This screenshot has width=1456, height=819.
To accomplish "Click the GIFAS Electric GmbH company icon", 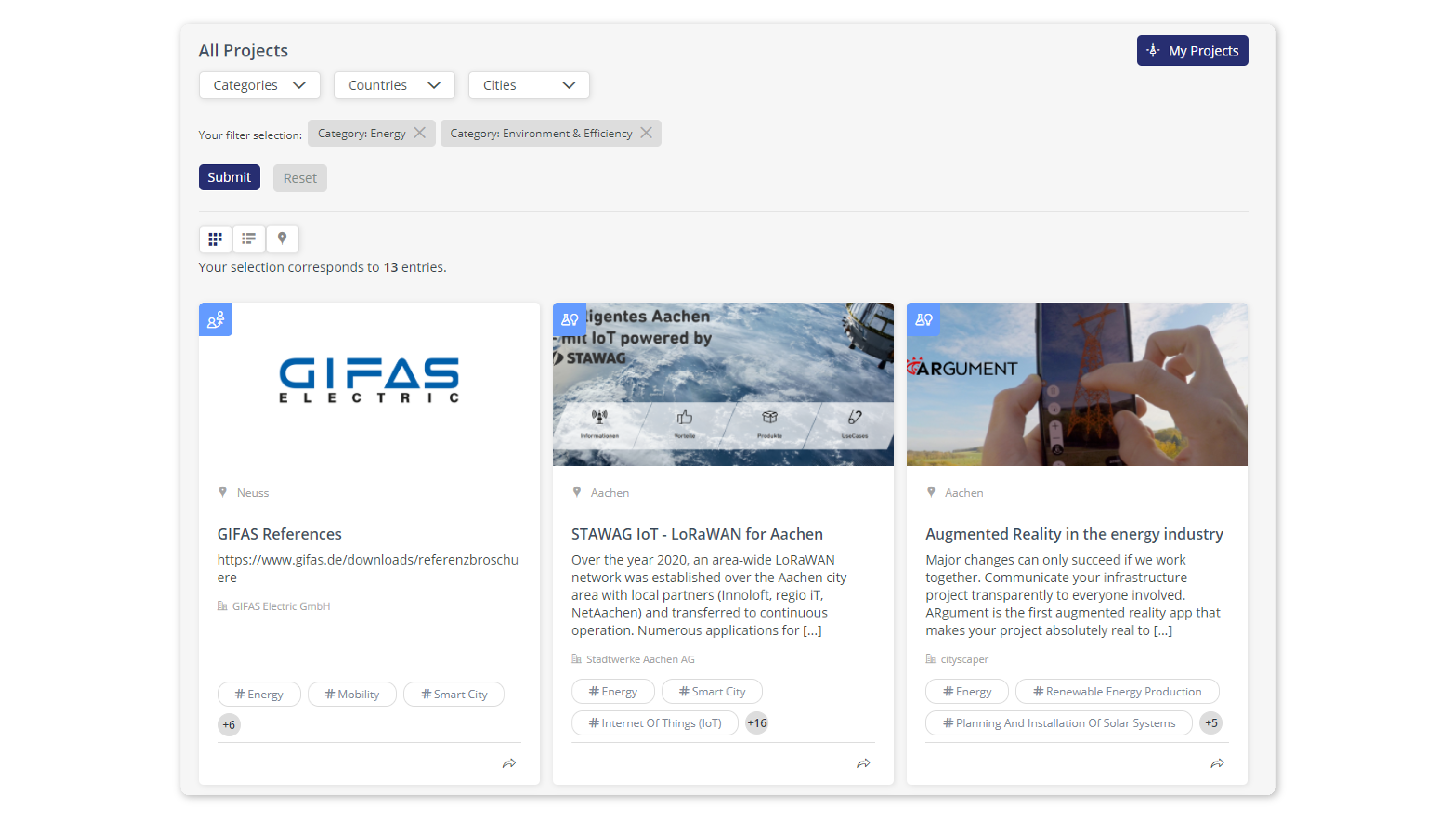I will [x=222, y=606].
